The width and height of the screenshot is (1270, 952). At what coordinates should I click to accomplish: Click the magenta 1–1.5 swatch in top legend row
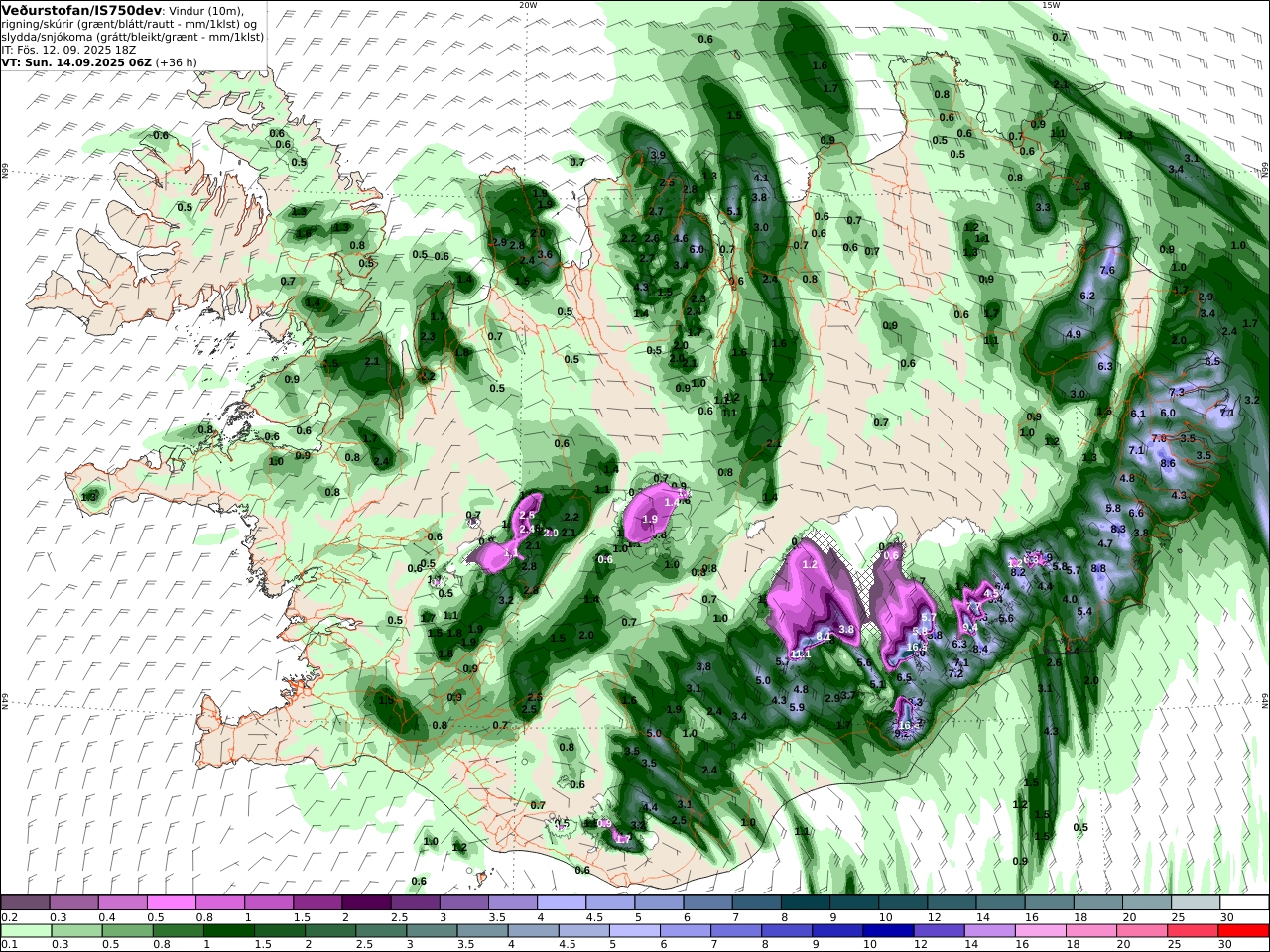pyautogui.click(x=269, y=902)
